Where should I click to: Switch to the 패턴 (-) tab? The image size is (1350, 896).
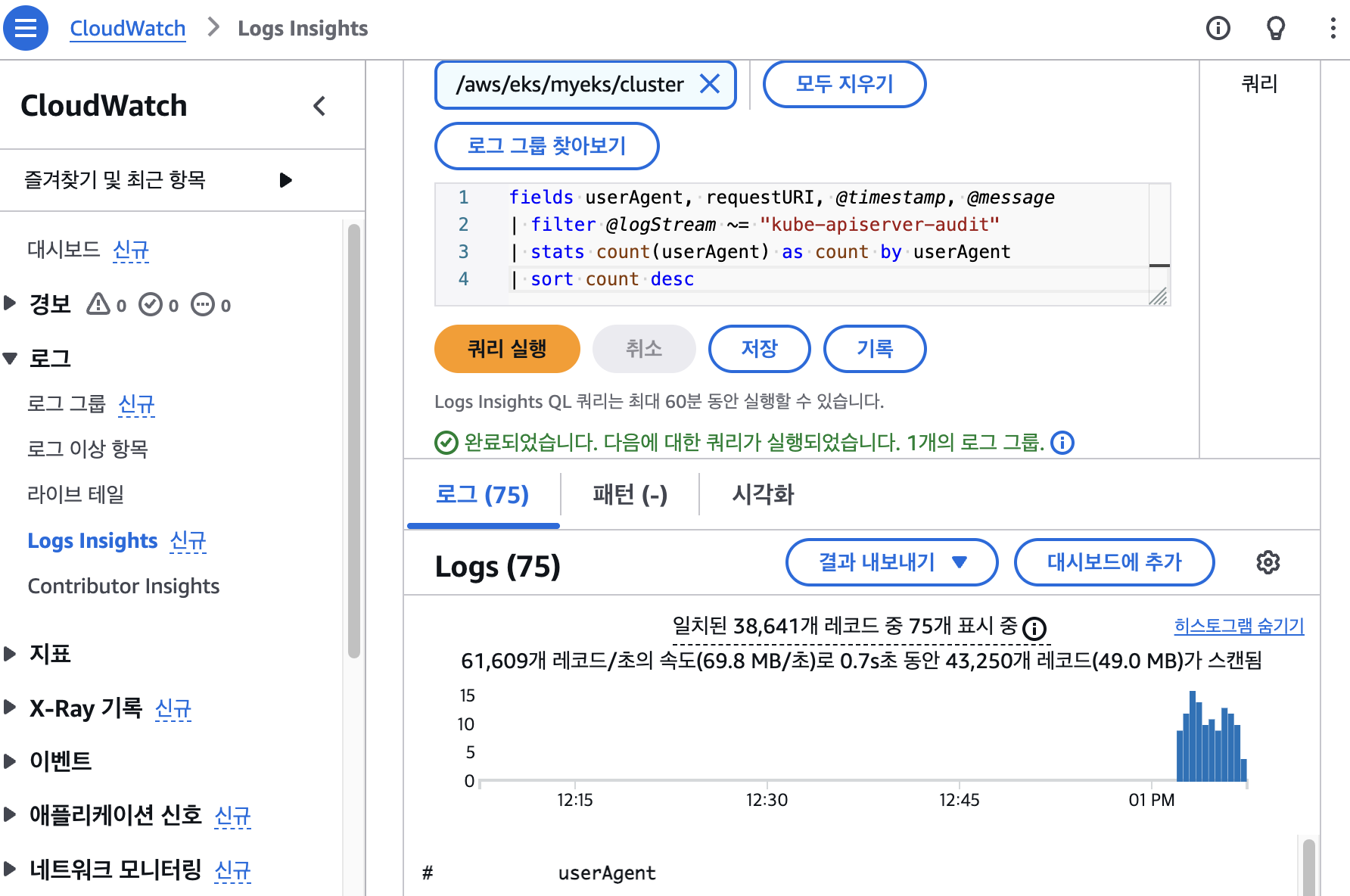point(630,495)
